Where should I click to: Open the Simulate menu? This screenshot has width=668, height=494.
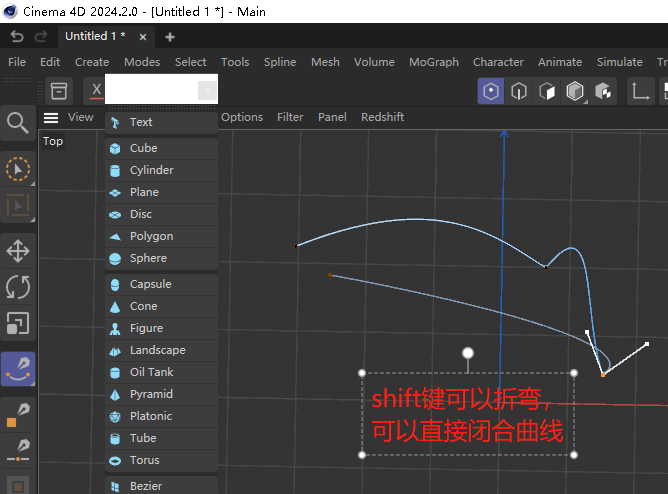click(x=619, y=62)
